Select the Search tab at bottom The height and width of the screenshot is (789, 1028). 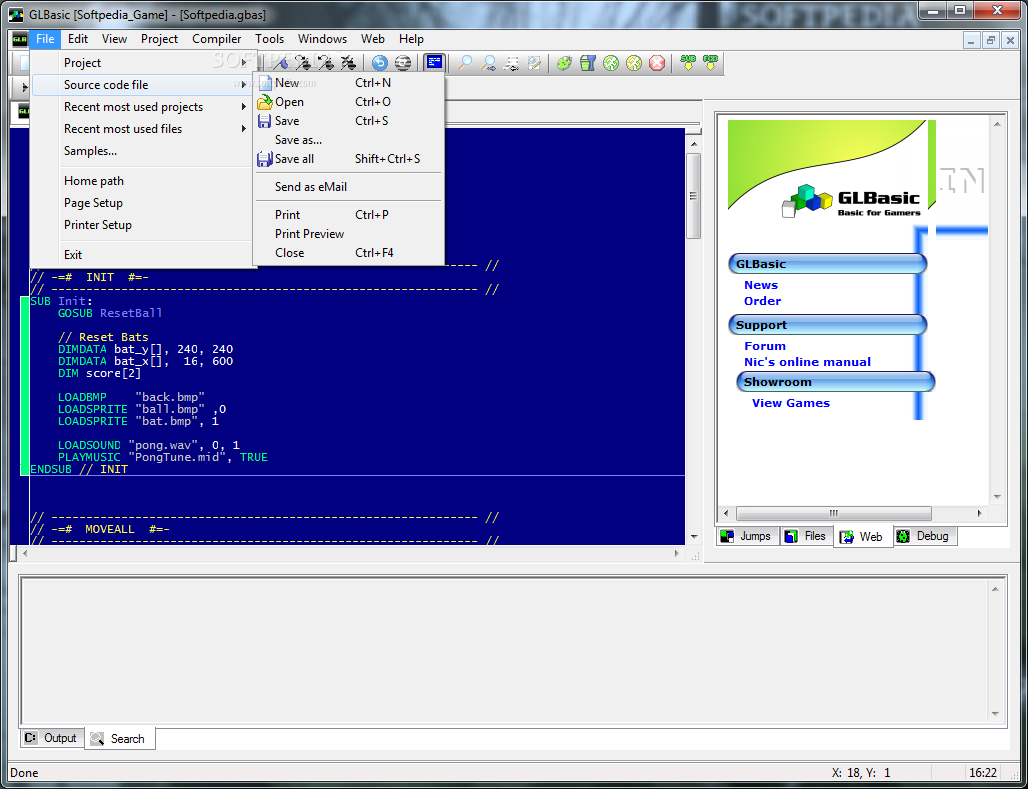119,738
